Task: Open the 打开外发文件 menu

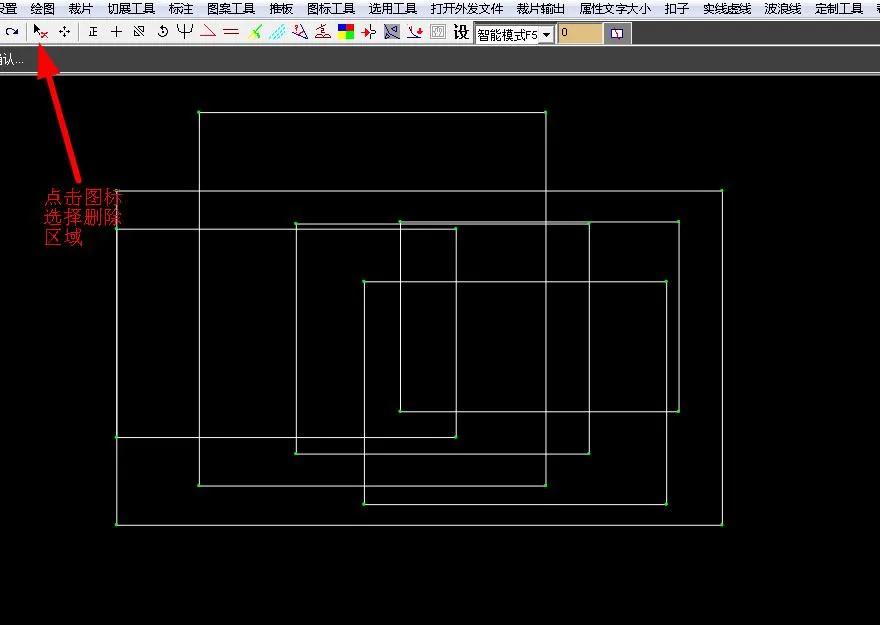Action: [467, 8]
